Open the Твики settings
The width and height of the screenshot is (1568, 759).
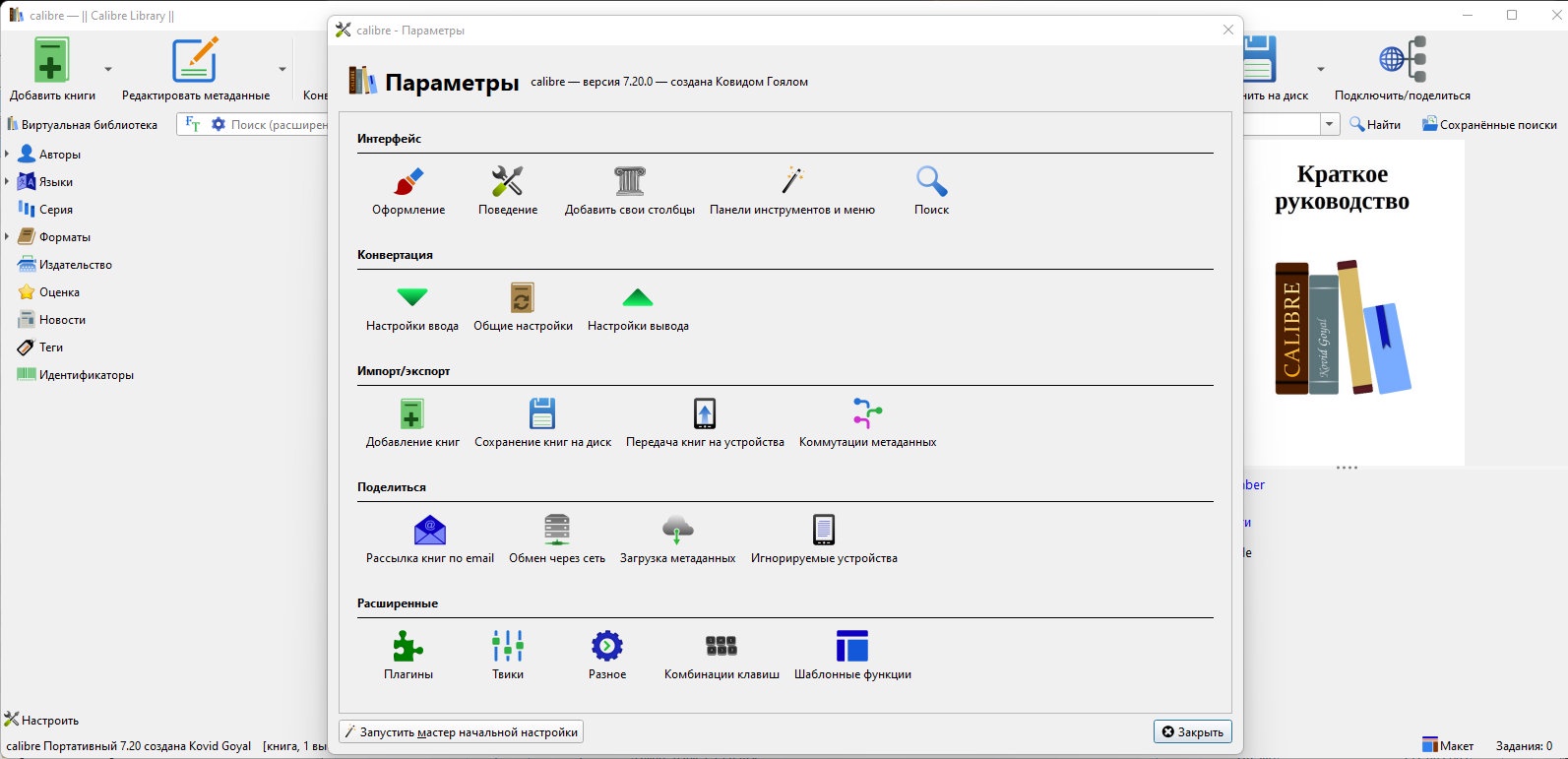tap(508, 656)
